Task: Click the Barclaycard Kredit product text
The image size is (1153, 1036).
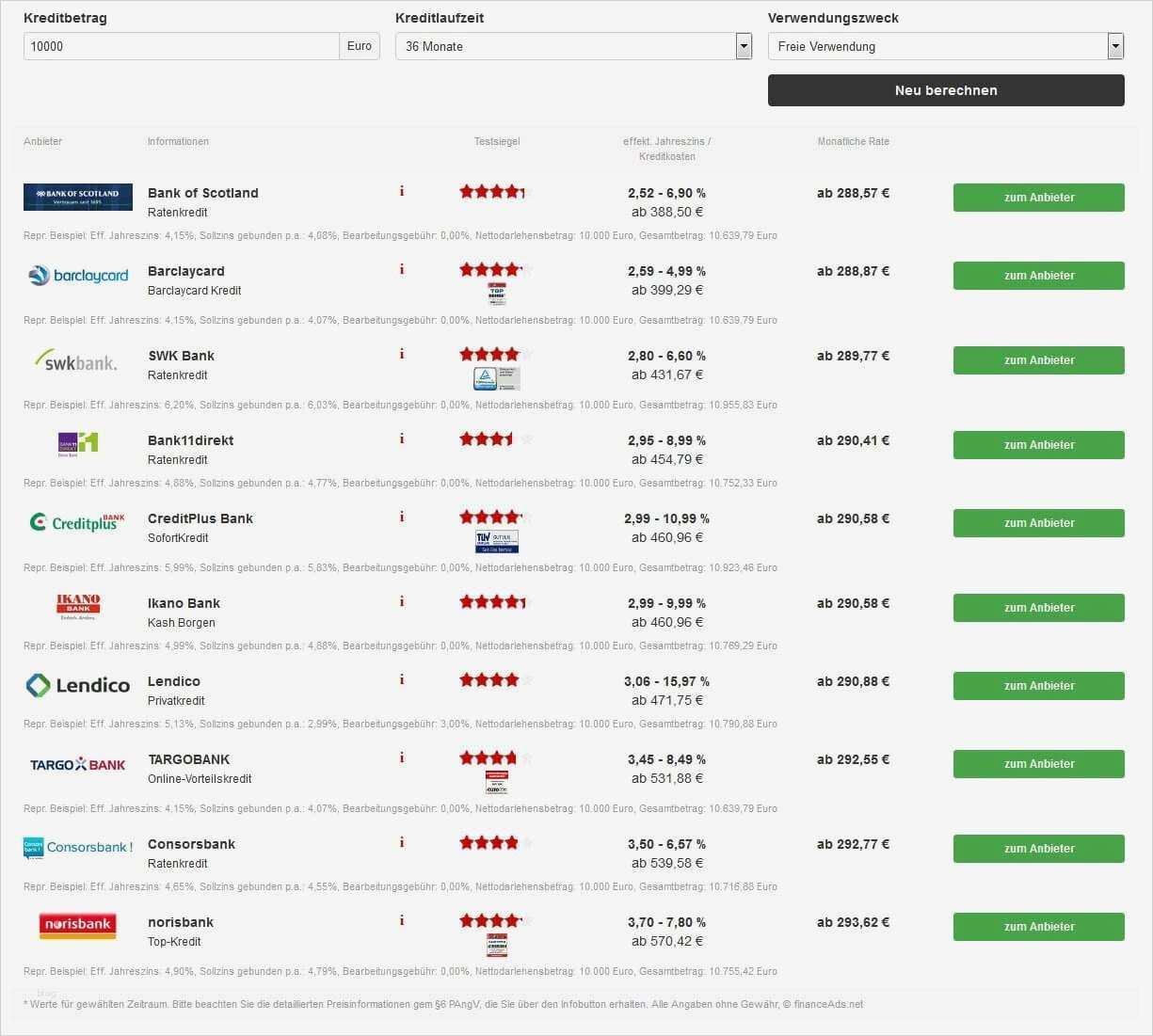Action: [194, 291]
